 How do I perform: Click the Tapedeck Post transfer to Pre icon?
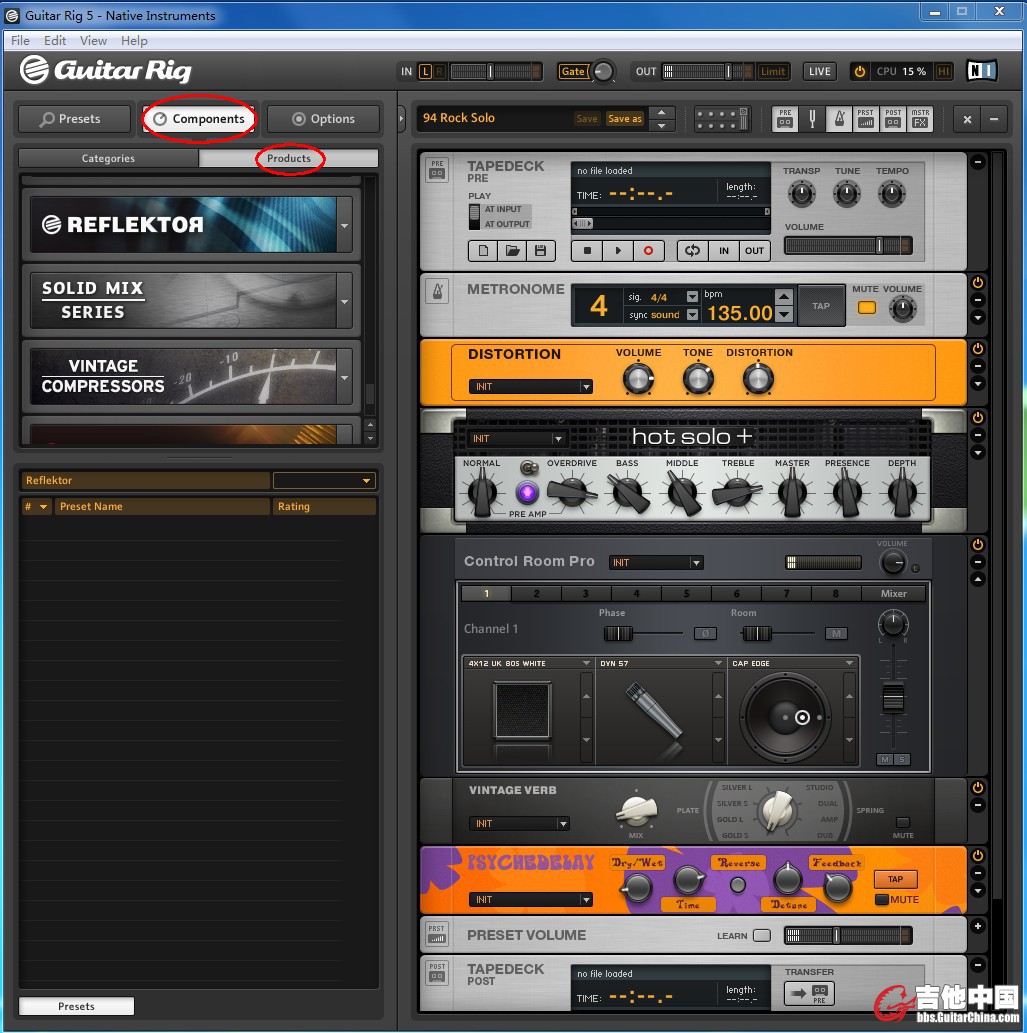click(x=808, y=993)
